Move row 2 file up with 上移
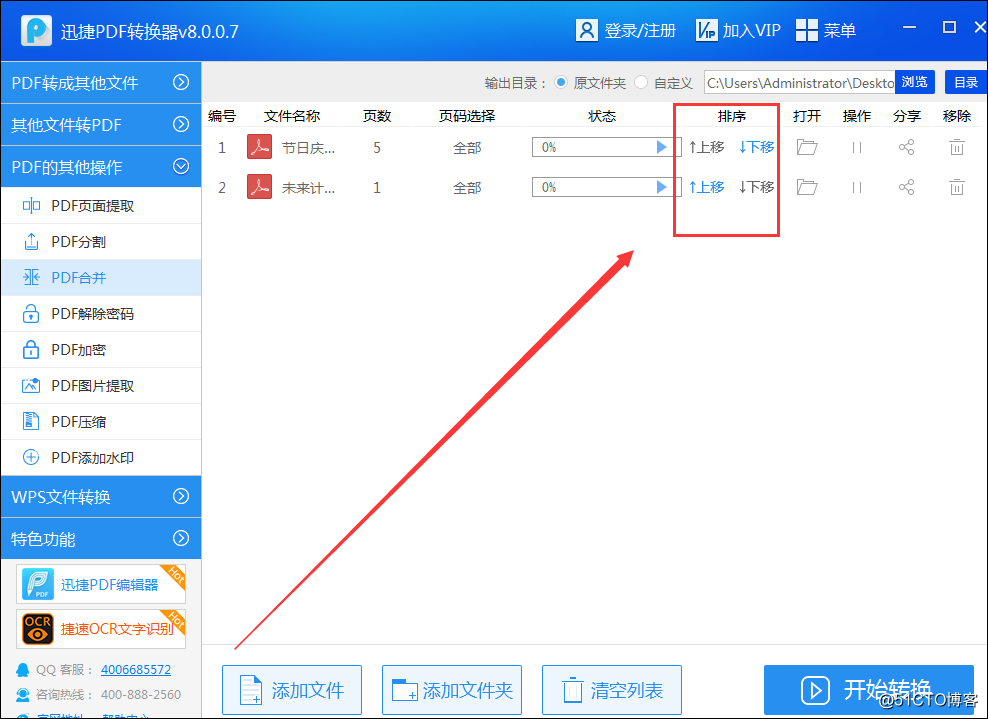 click(x=706, y=187)
